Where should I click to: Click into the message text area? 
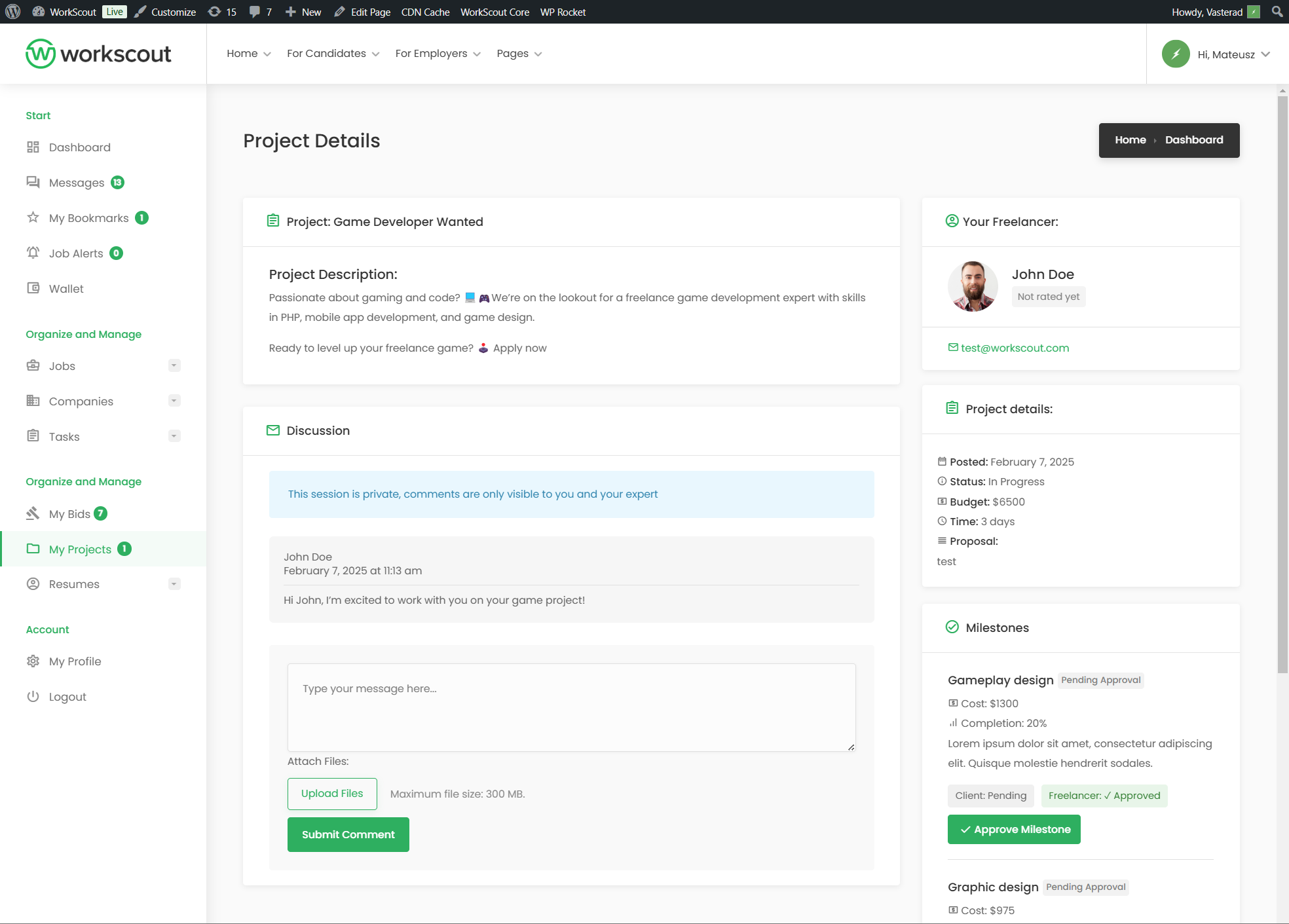[x=571, y=707]
